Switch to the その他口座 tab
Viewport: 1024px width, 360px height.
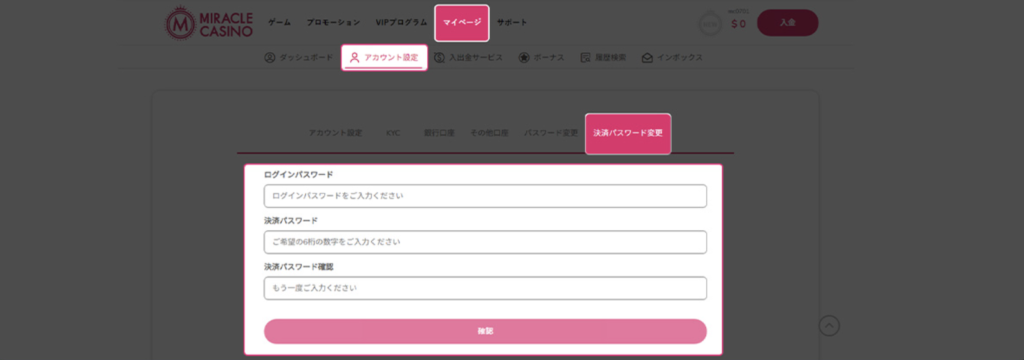[x=489, y=133]
